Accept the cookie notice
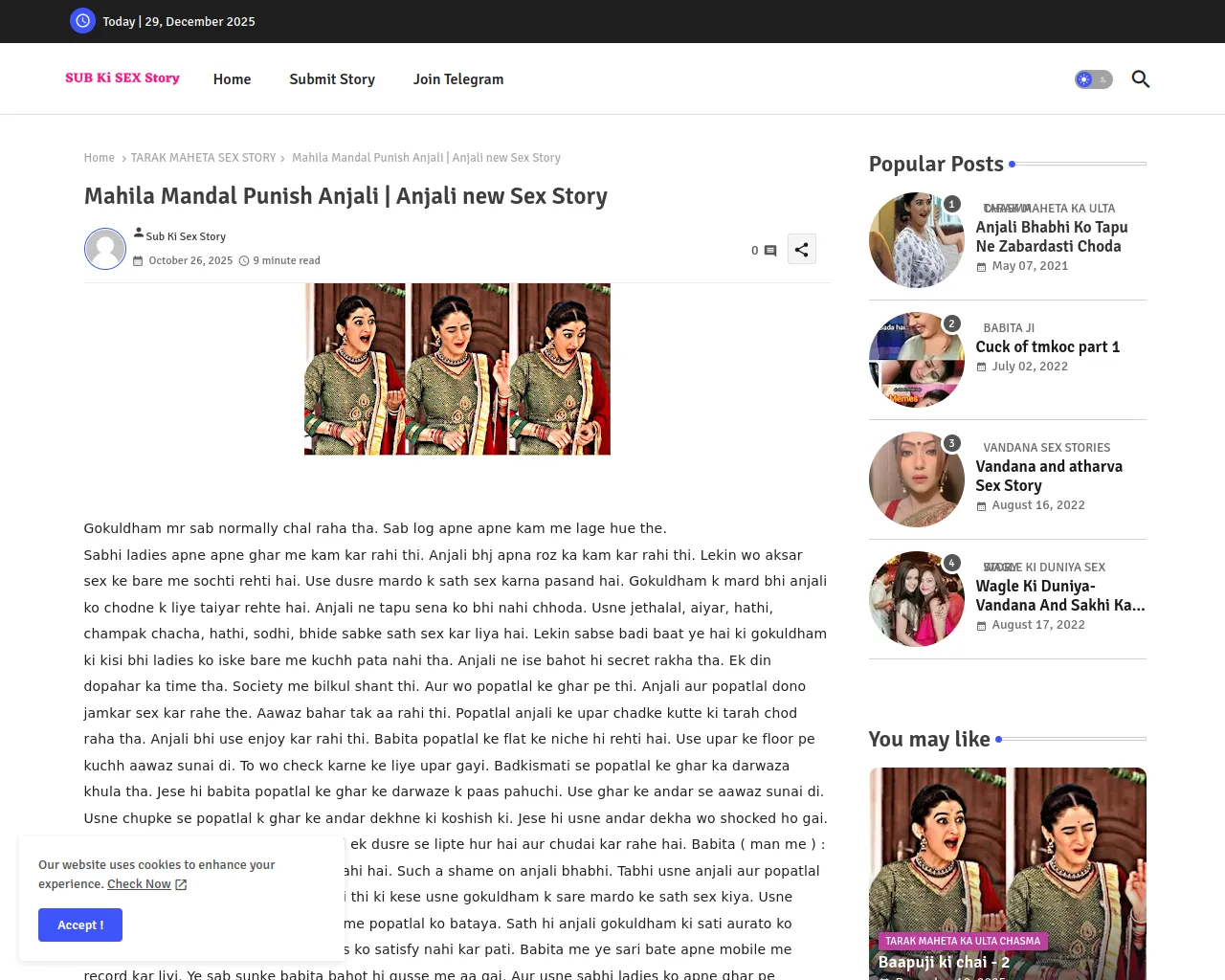Image resolution: width=1225 pixels, height=980 pixels. click(80, 925)
